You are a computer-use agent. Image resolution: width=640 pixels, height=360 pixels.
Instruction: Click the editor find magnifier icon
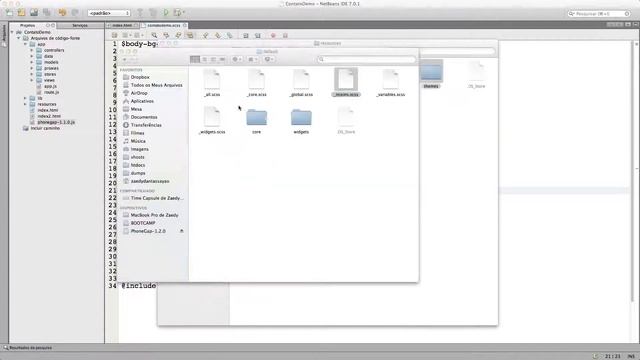[x=154, y=36]
